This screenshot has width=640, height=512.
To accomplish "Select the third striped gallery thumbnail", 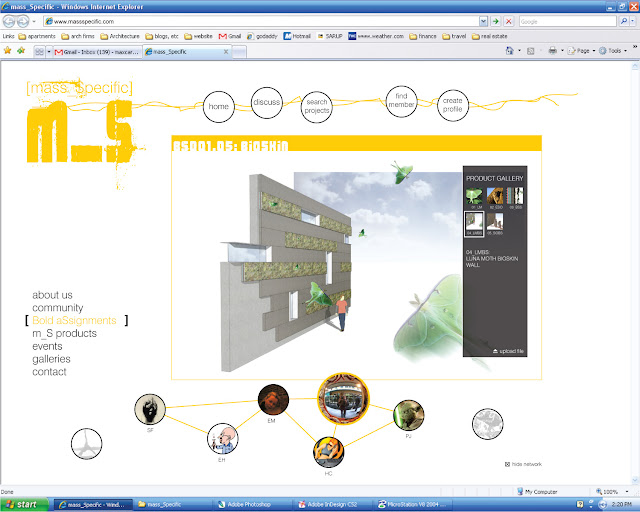I will click(x=515, y=196).
